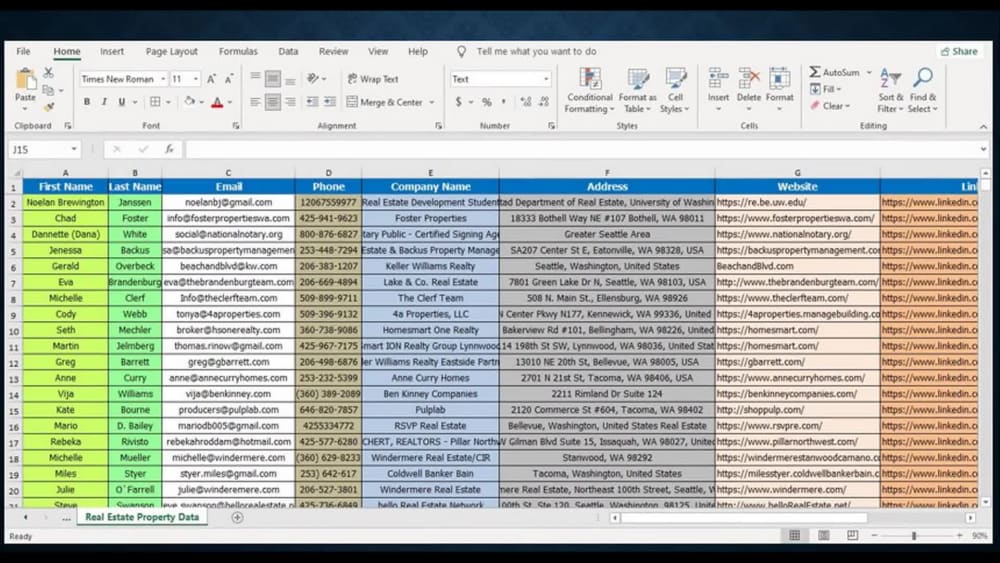1000x563 pixels.
Task: Expand the font color dropdown arrow
Action: (230, 102)
